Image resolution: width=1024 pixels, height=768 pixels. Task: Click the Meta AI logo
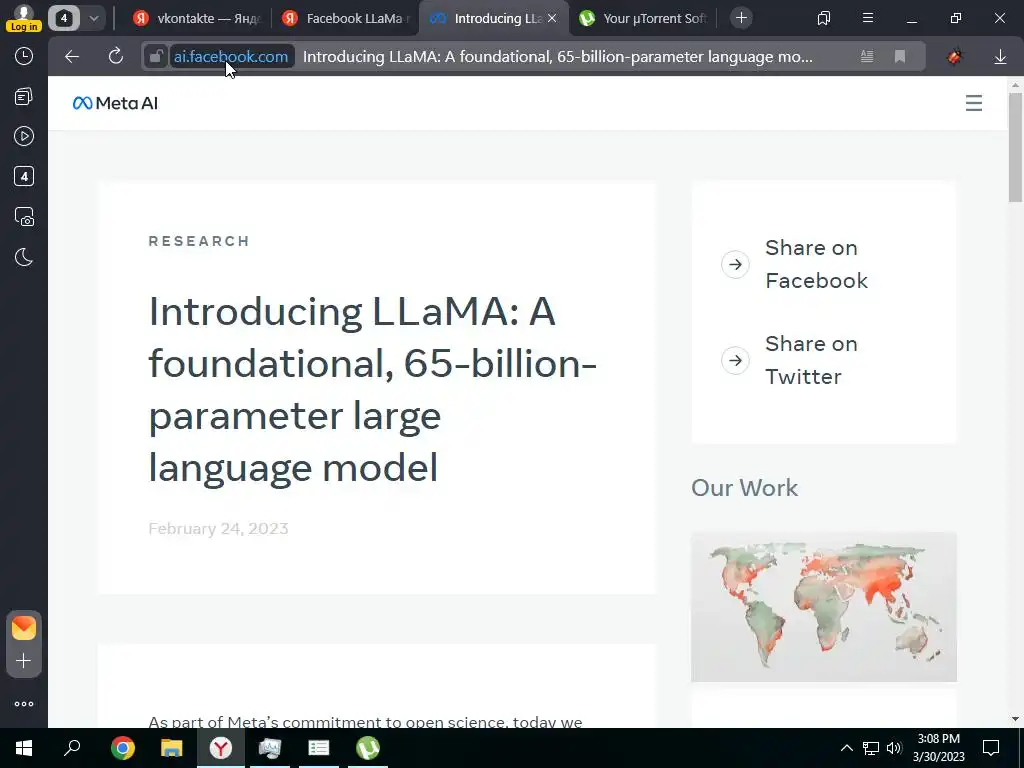click(116, 103)
